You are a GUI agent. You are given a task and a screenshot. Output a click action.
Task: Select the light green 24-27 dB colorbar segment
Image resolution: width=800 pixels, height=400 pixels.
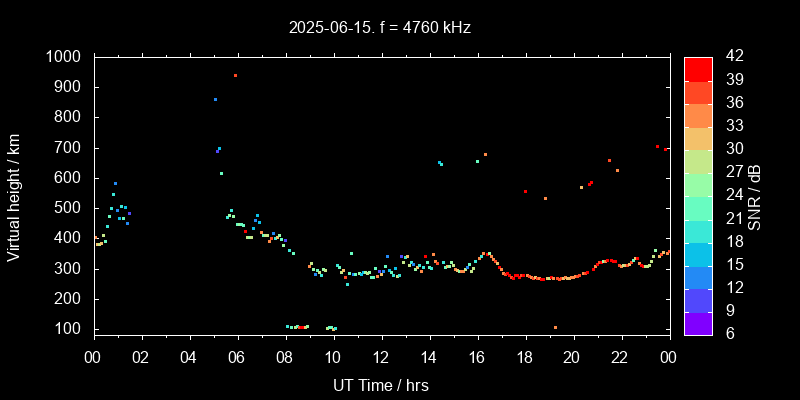[x=698, y=184]
